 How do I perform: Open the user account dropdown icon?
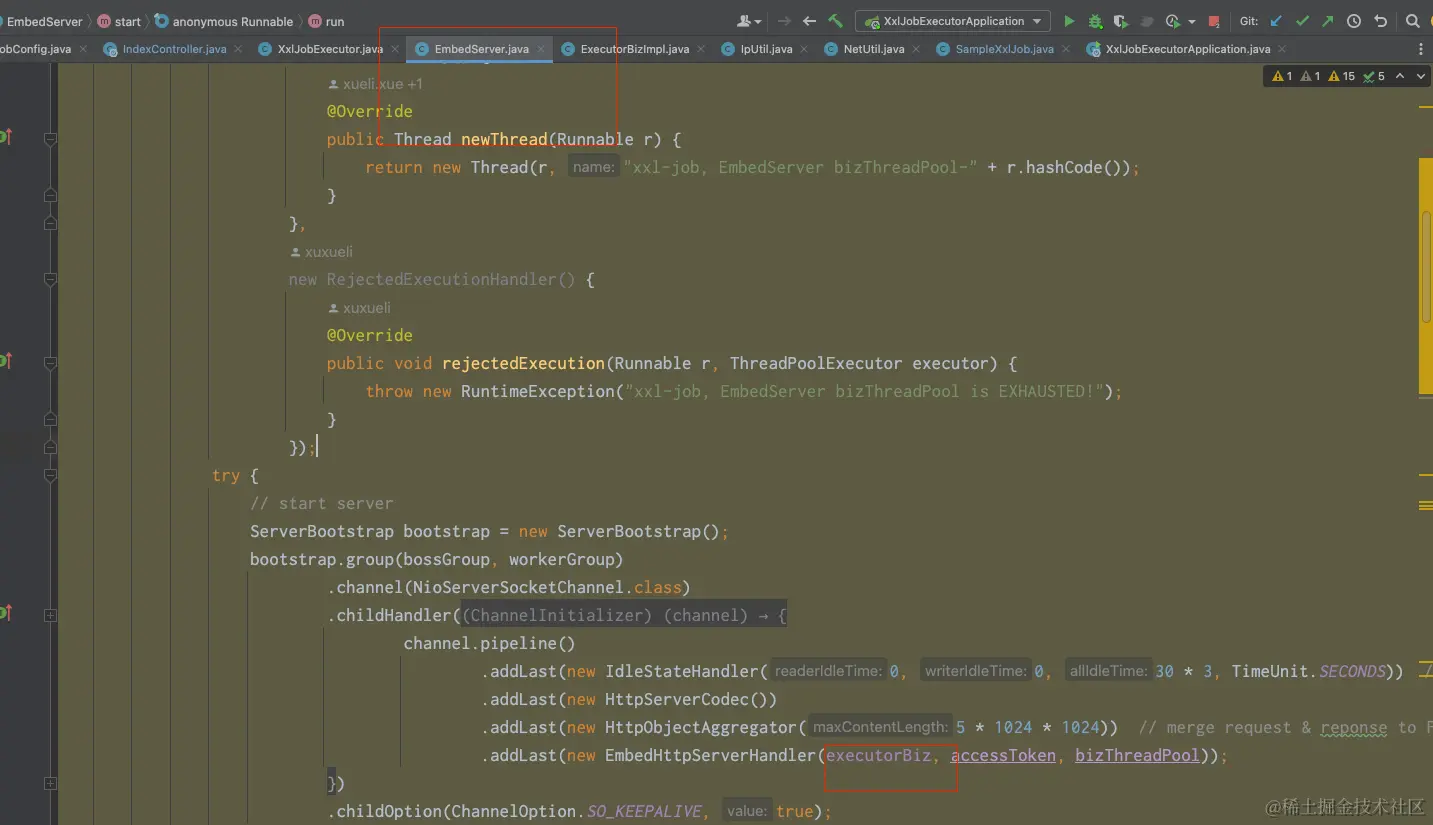tap(748, 21)
